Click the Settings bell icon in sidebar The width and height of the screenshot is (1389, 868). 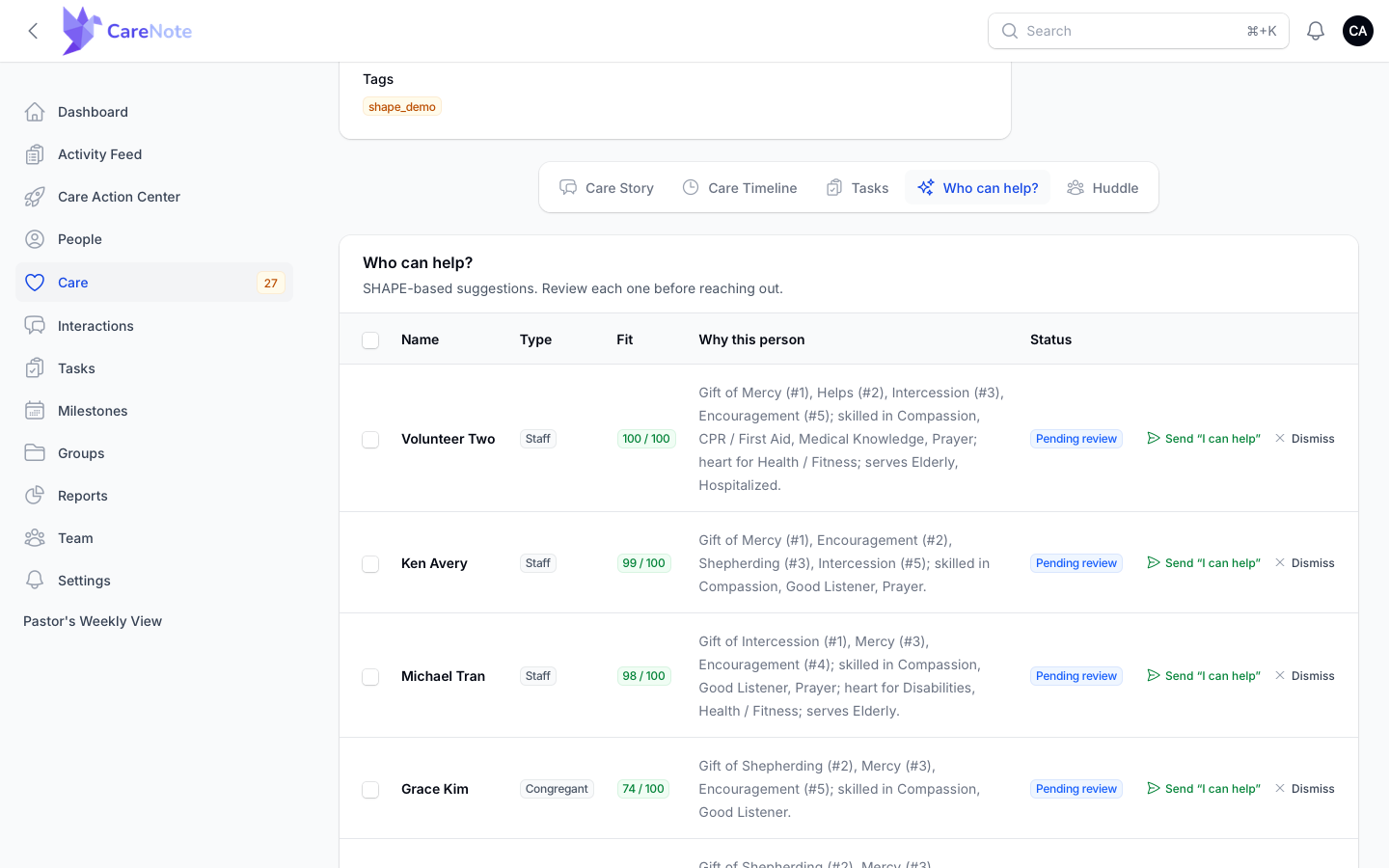(x=35, y=581)
